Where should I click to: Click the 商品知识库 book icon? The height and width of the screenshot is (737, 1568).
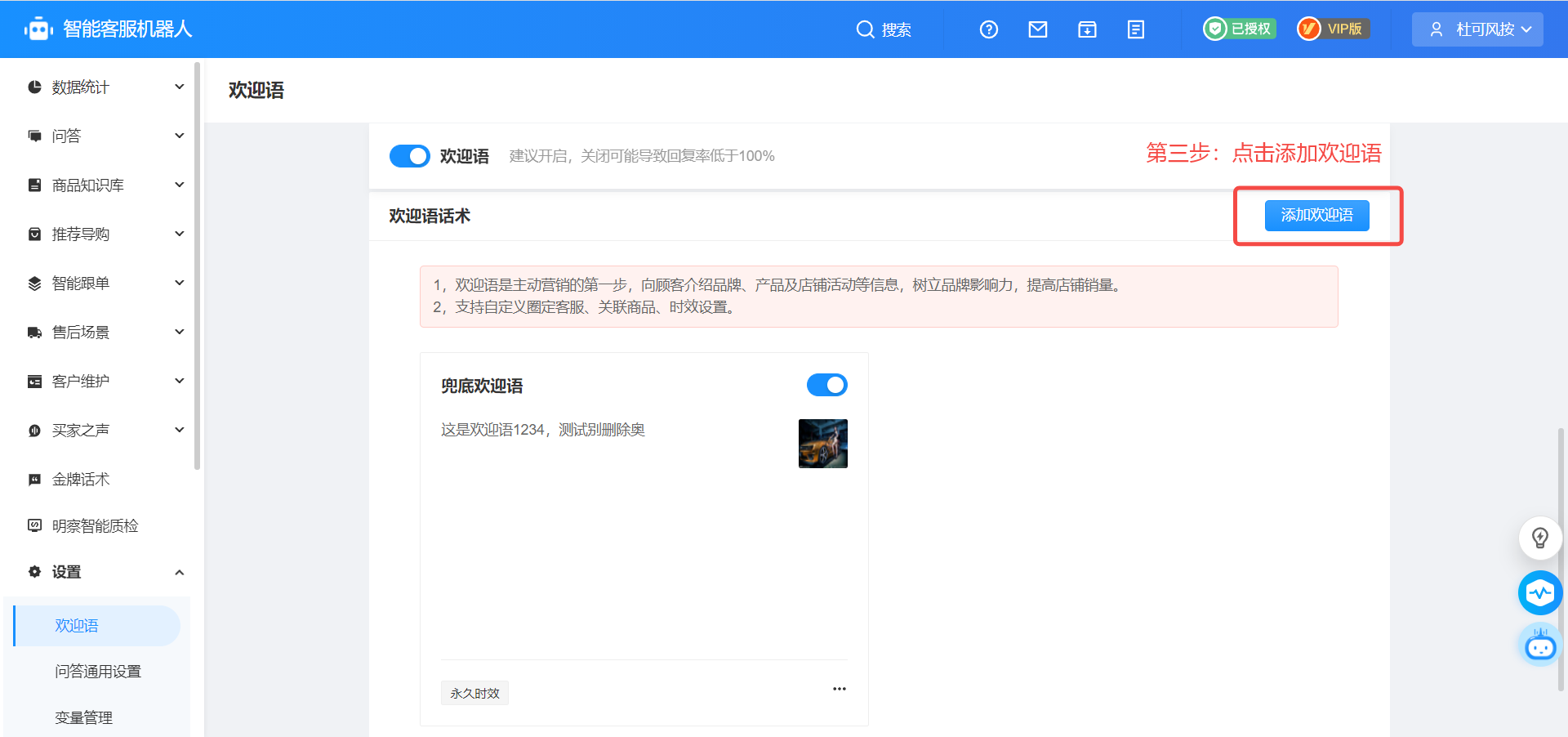pos(34,185)
